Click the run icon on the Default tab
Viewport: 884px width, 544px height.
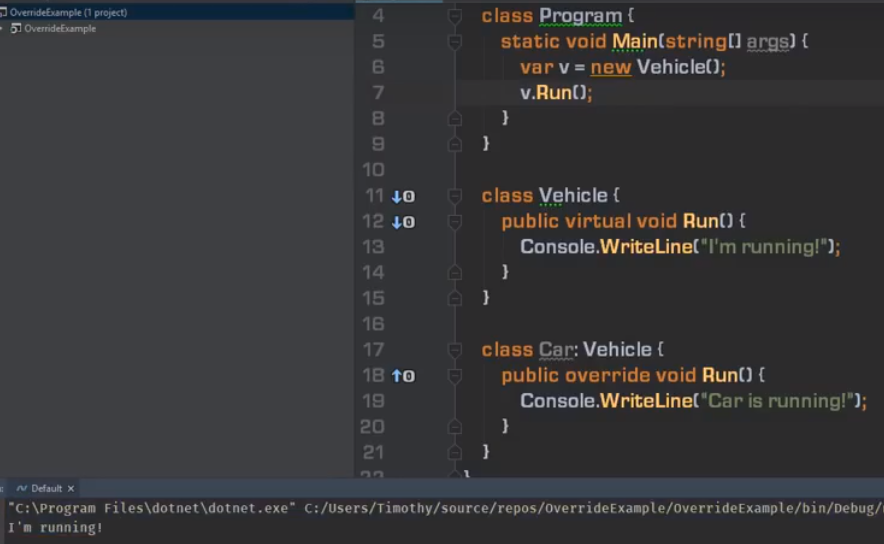(x=21, y=488)
